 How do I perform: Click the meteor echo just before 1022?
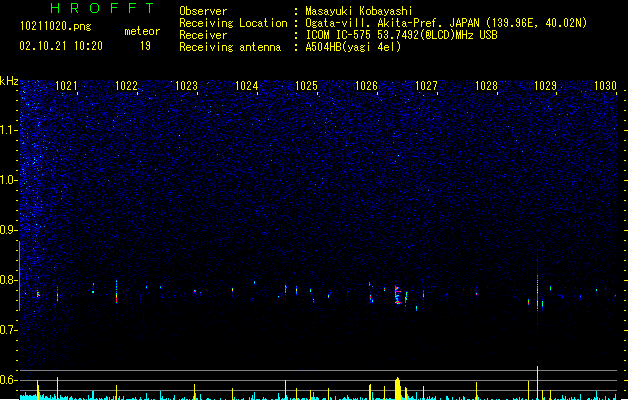click(116, 291)
